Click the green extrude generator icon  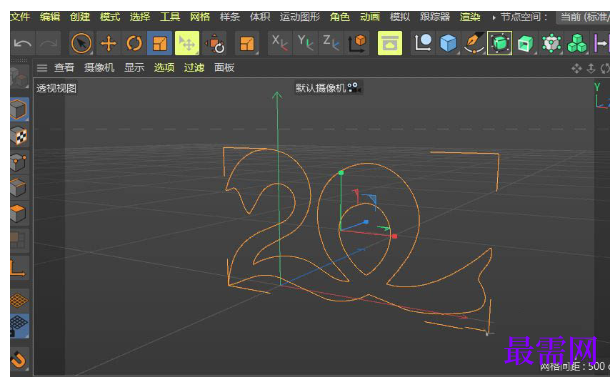click(x=525, y=43)
